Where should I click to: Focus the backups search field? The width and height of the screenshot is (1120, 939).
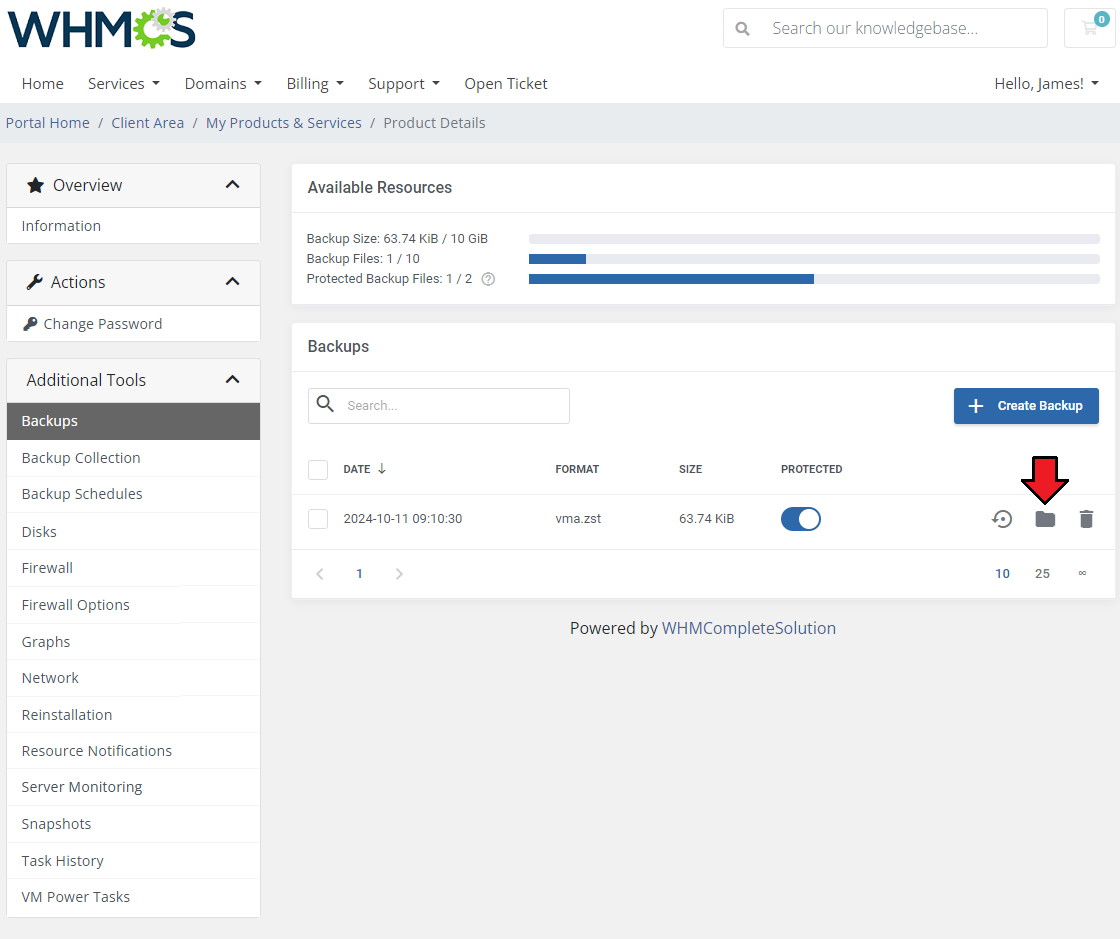click(439, 406)
